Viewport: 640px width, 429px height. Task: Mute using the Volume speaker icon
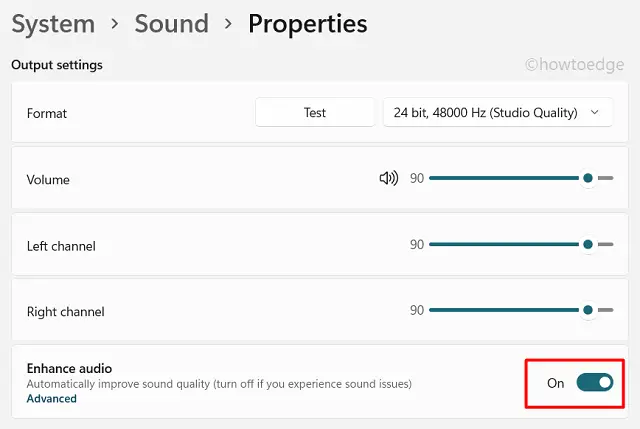(388, 178)
